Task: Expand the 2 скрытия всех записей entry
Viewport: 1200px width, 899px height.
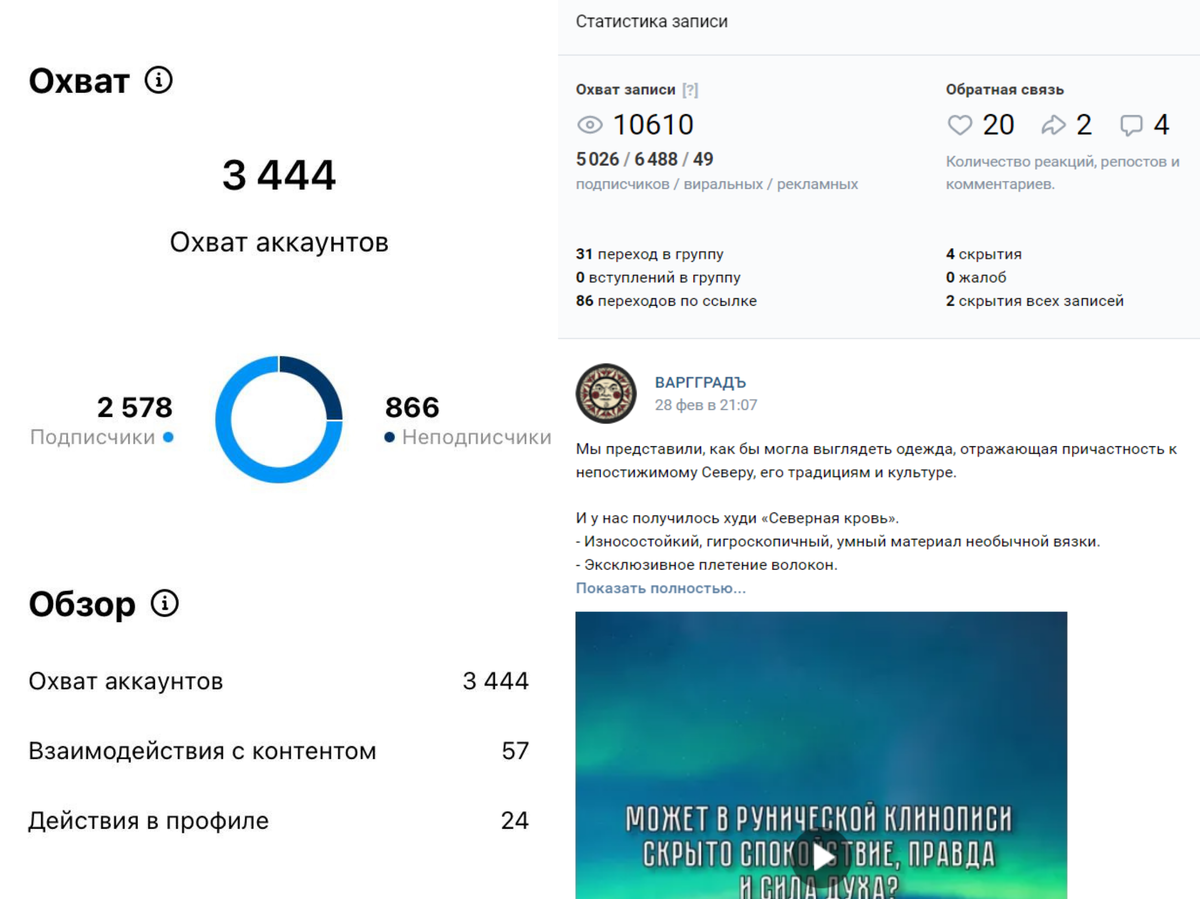Action: click(1035, 300)
